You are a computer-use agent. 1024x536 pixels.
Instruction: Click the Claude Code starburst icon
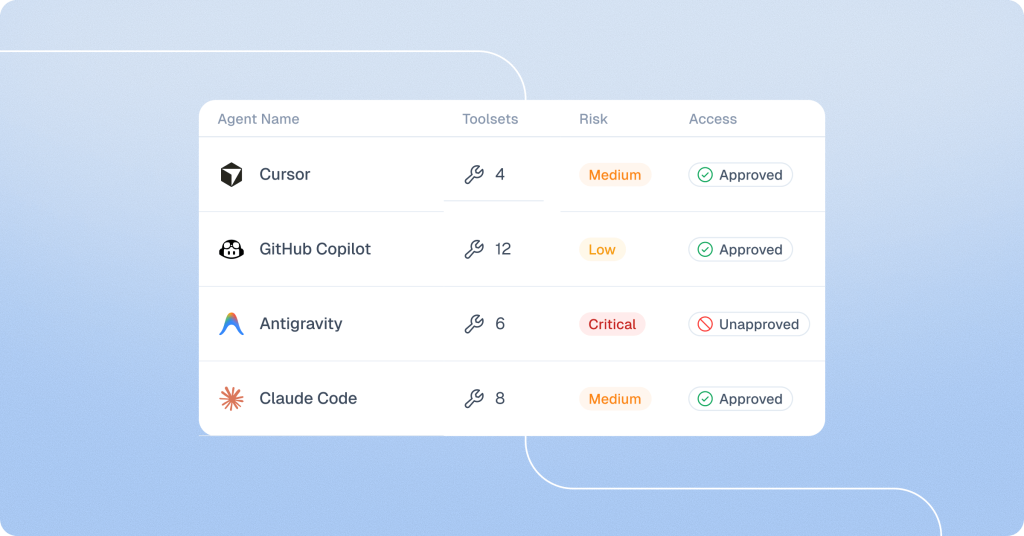(x=231, y=399)
